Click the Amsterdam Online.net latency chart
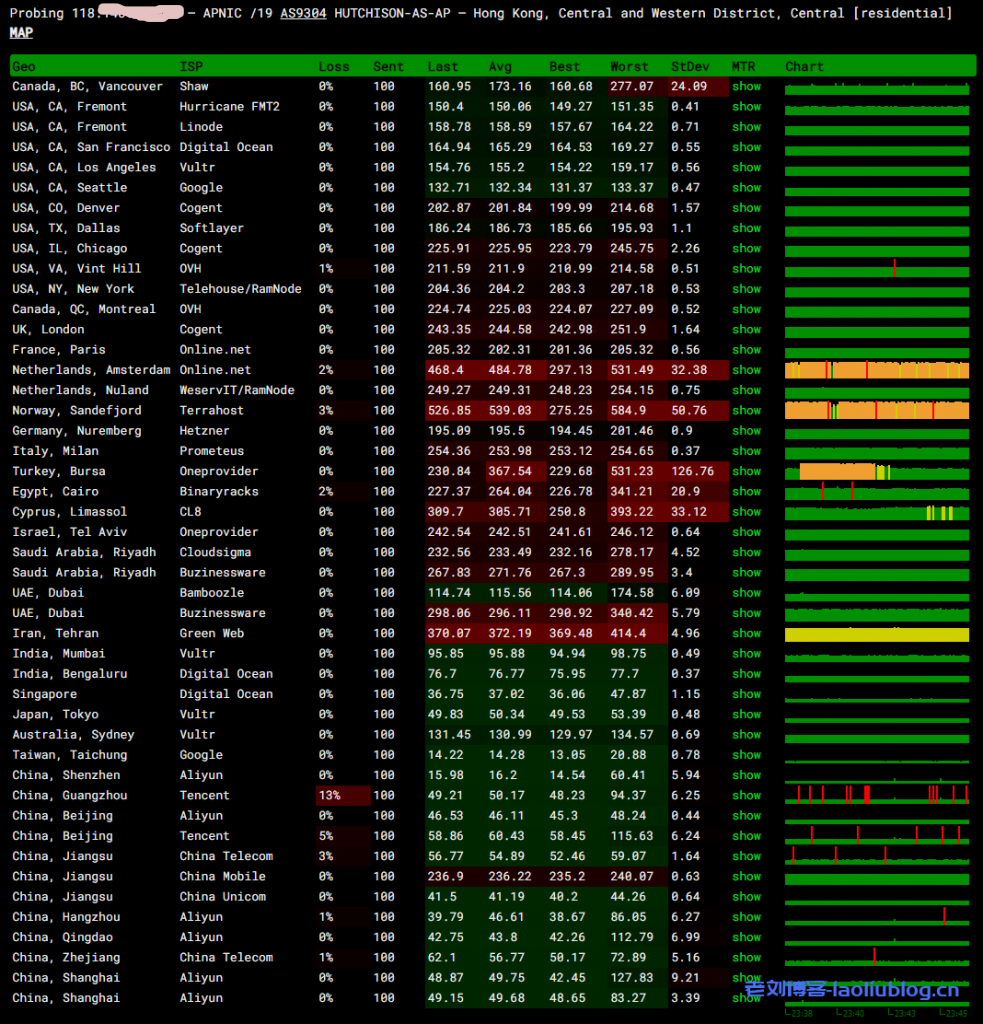Viewport: 983px width, 1024px height. [x=876, y=370]
